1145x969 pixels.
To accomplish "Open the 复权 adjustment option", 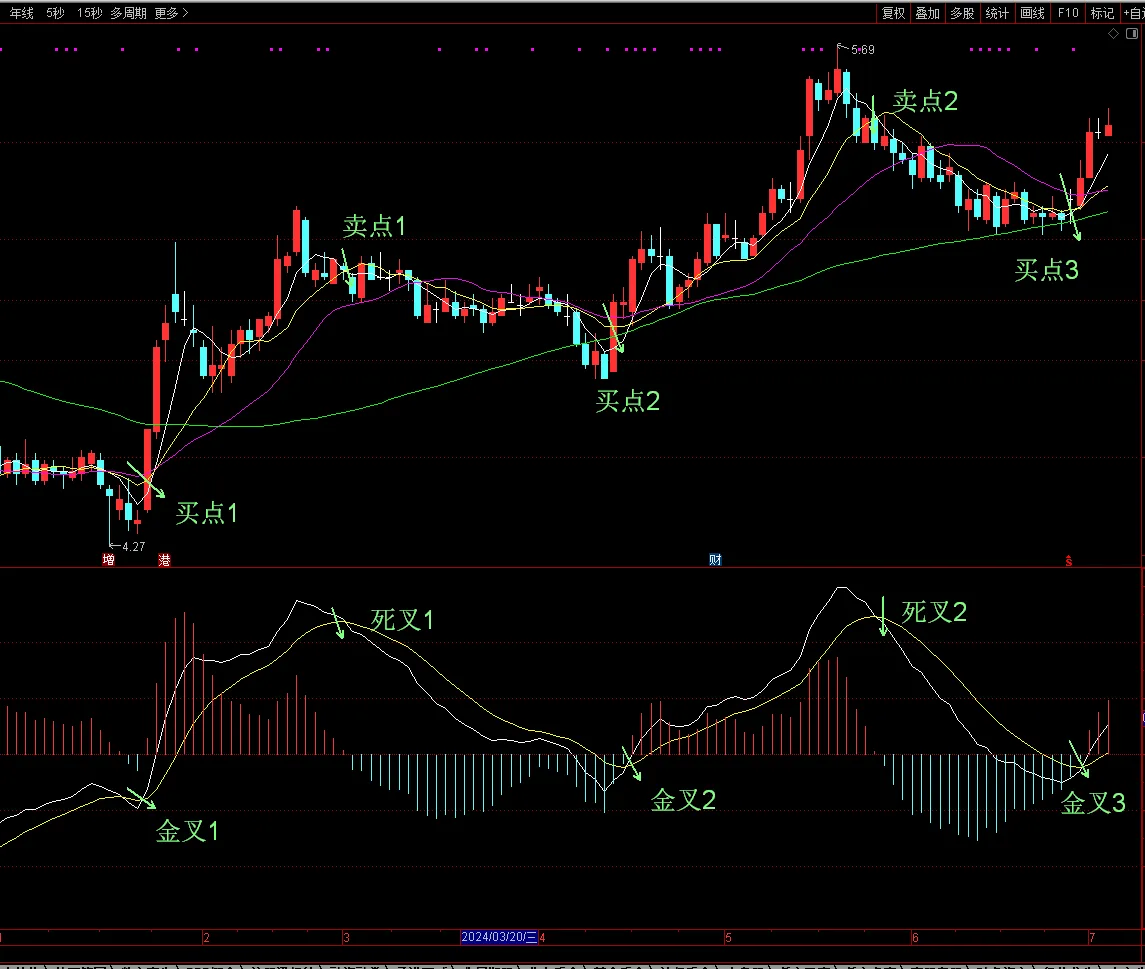I will [893, 13].
